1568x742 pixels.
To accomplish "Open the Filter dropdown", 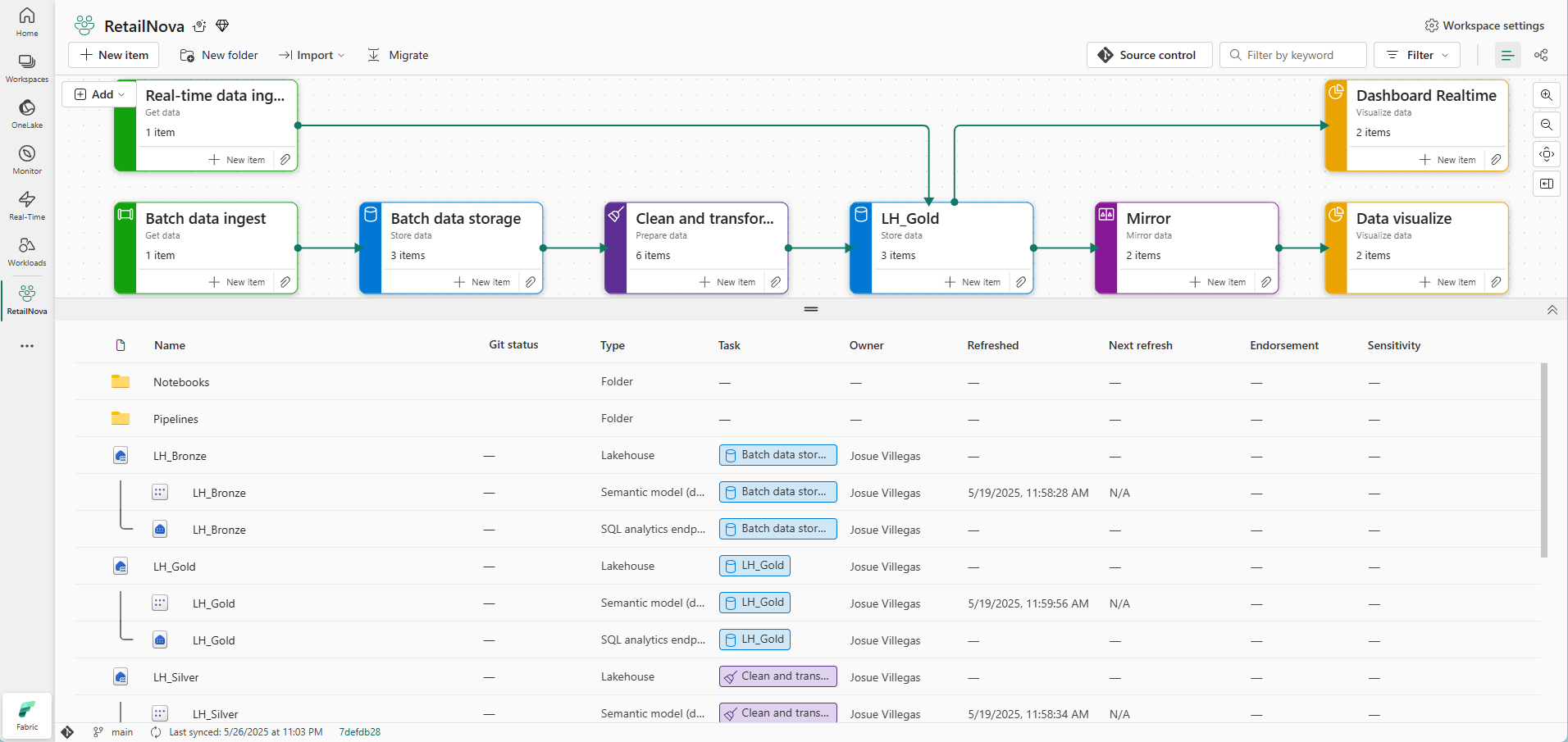I will pyautogui.click(x=1417, y=55).
